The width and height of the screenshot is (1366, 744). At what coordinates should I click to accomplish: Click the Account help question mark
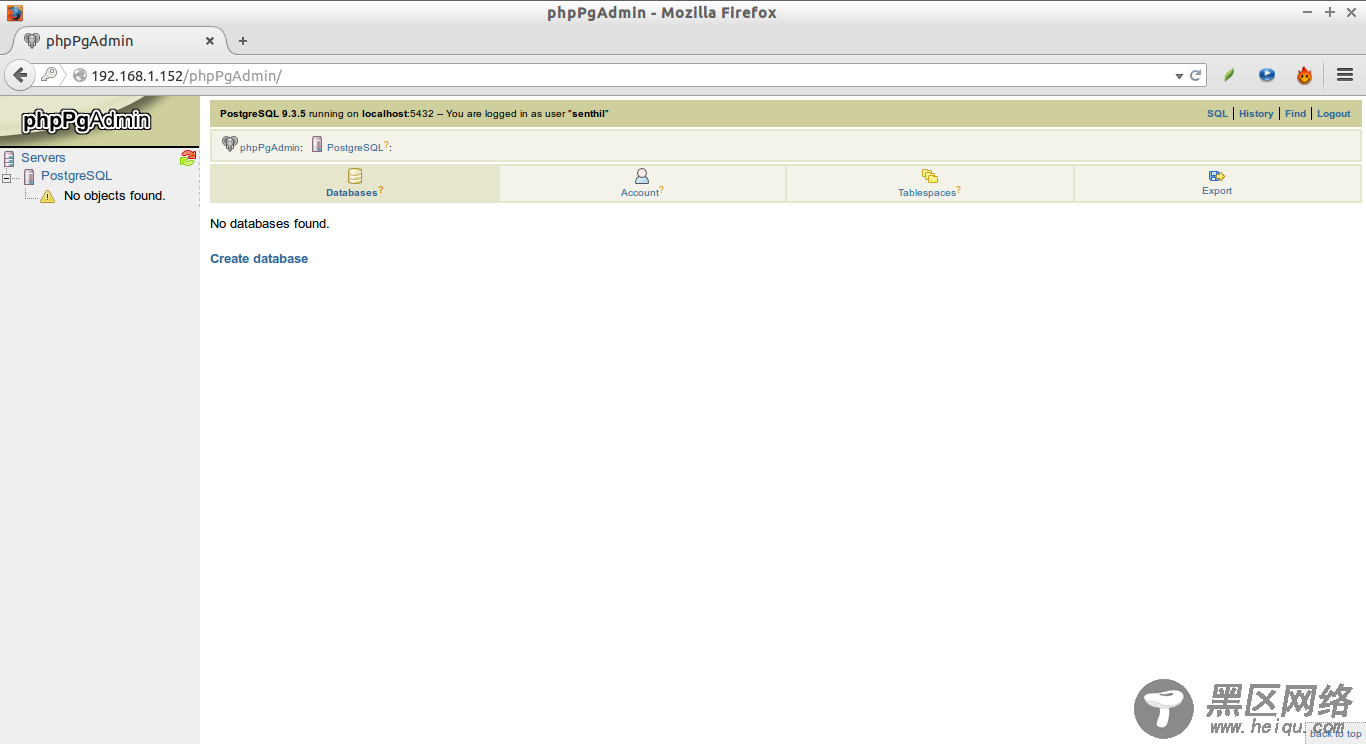tap(662, 189)
